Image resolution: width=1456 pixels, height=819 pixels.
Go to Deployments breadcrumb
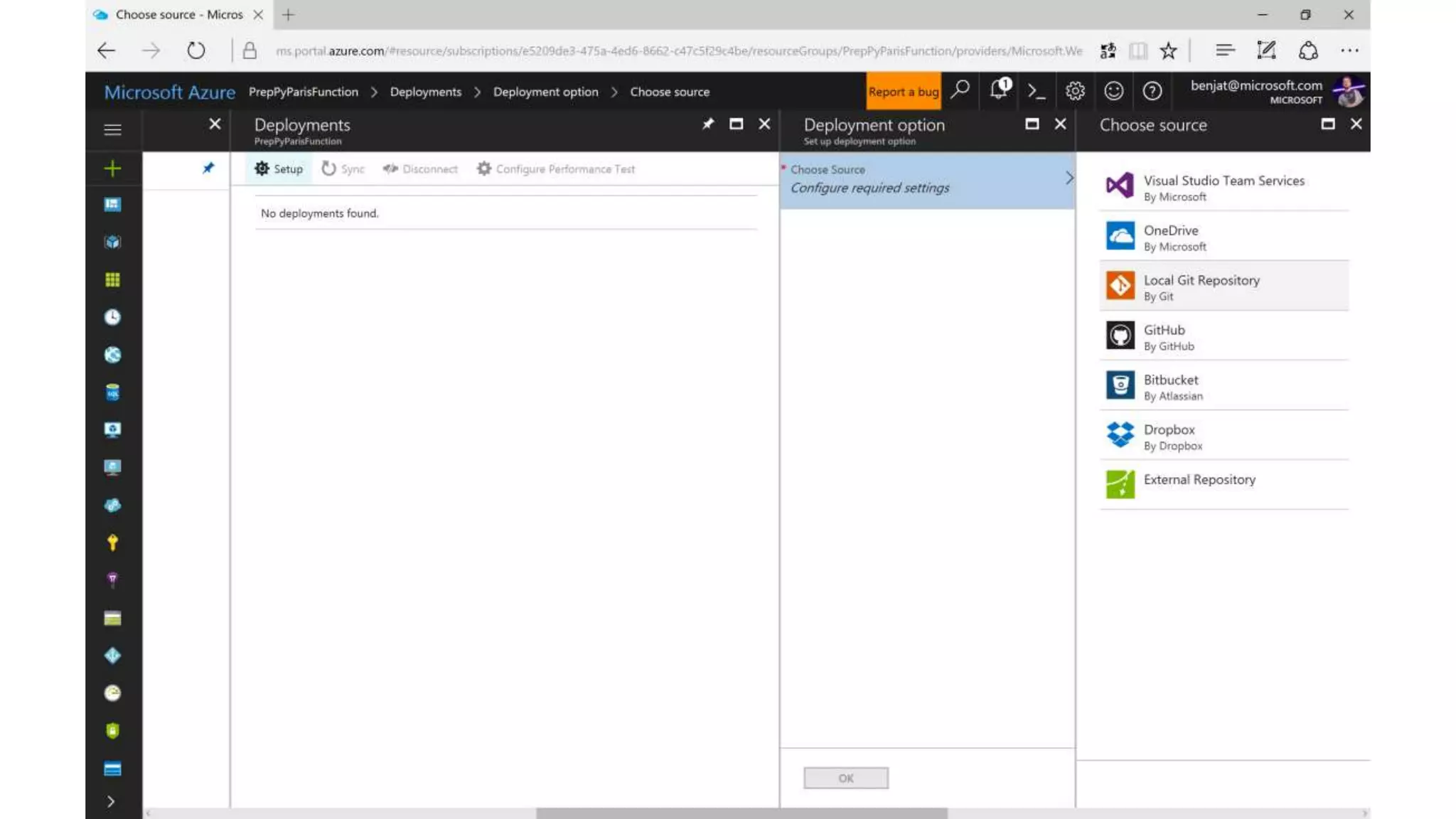point(425,92)
